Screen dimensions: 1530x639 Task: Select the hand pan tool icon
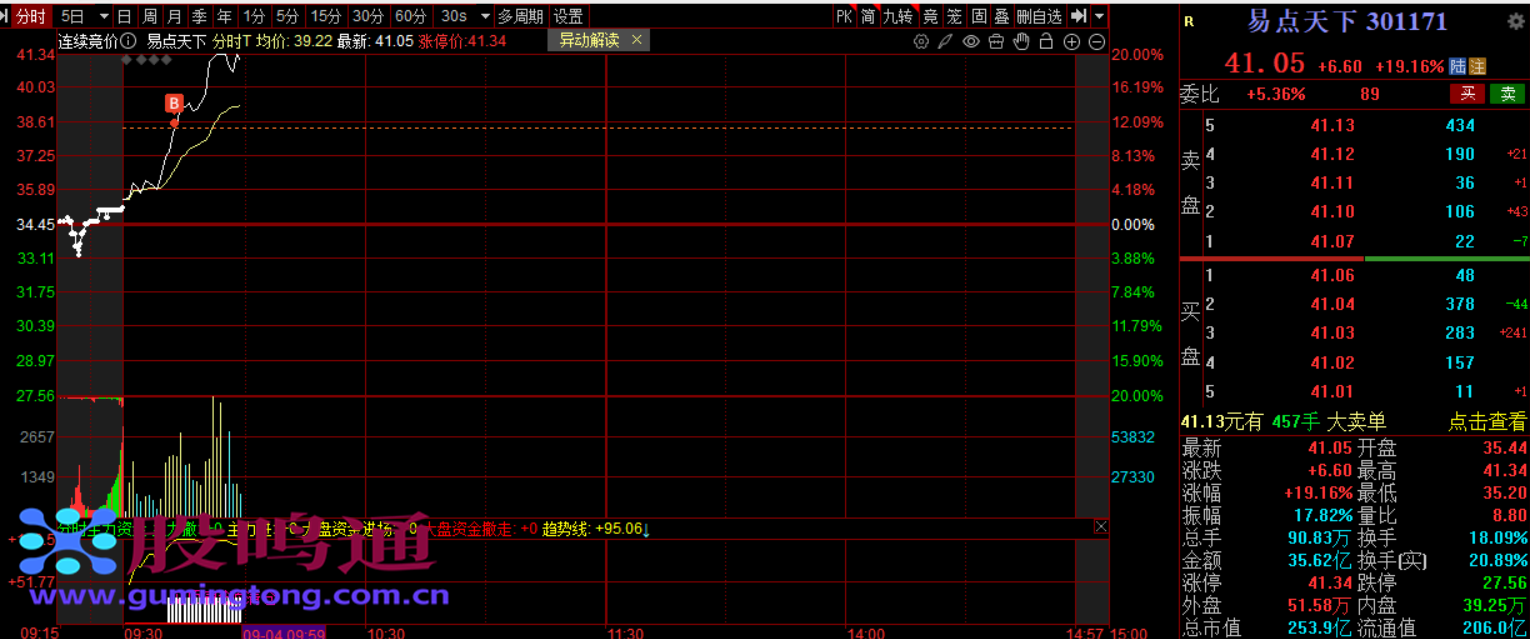tap(1021, 41)
